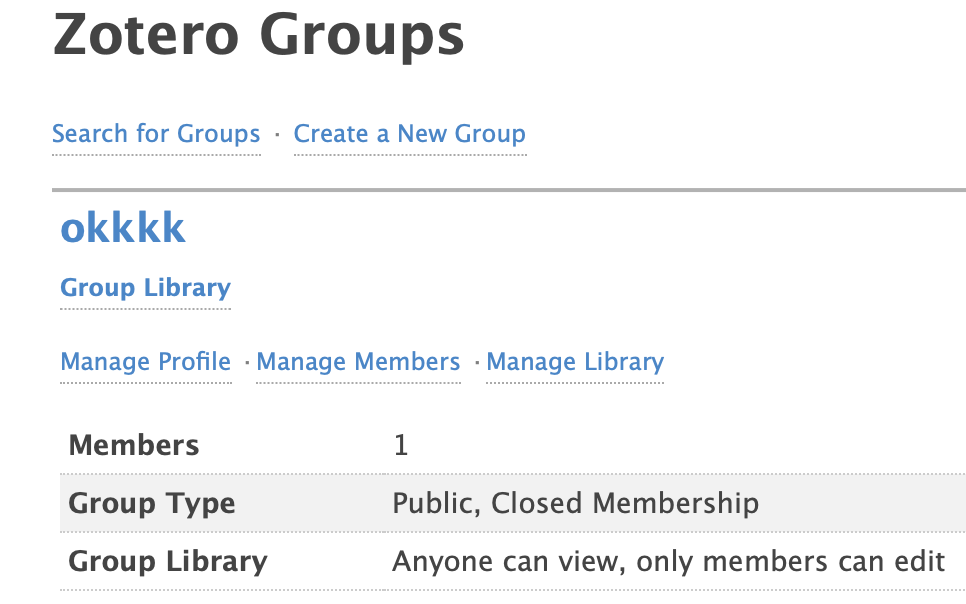
Task: Go to Manage Profile
Action: [x=145, y=362]
